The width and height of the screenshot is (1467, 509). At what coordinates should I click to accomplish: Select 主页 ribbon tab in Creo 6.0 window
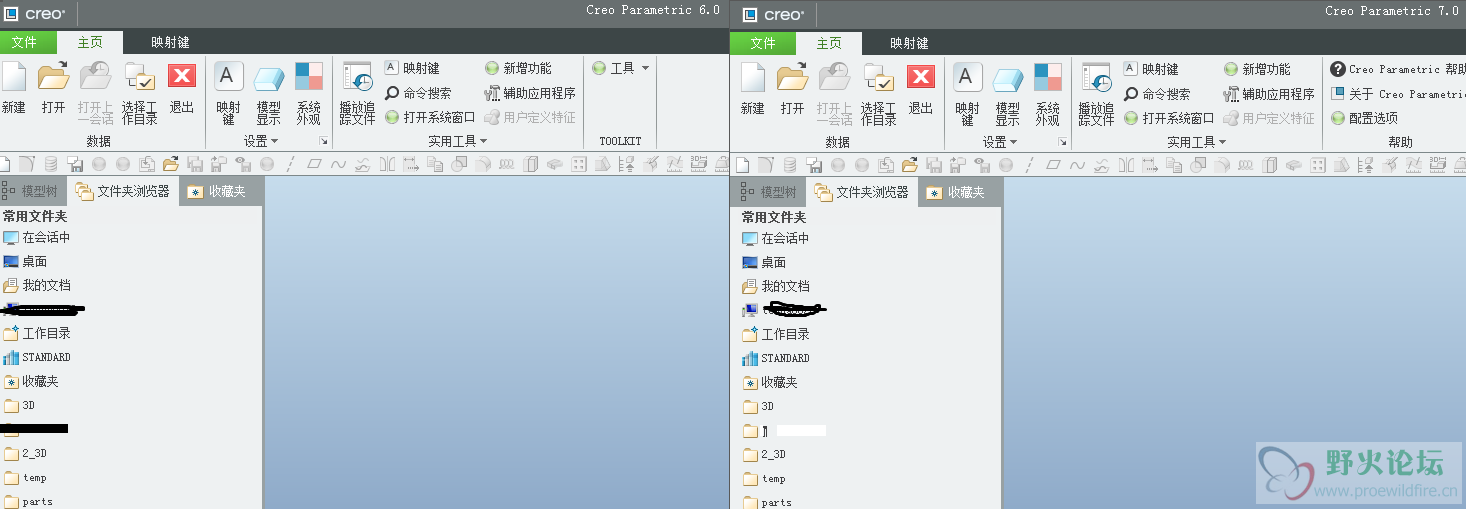tap(90, 43)
